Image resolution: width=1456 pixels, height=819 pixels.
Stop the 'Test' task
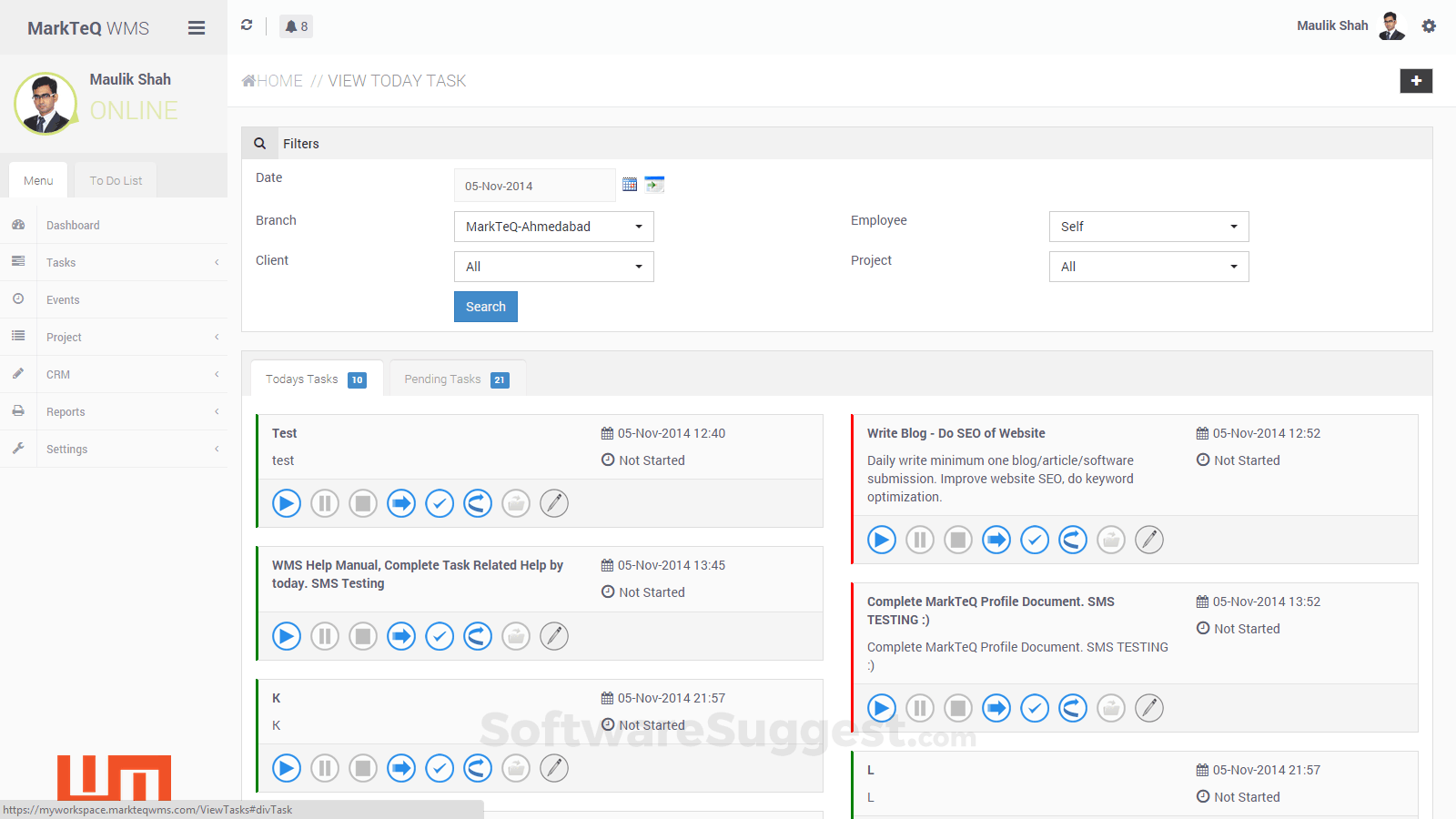(x=363, y=503)
